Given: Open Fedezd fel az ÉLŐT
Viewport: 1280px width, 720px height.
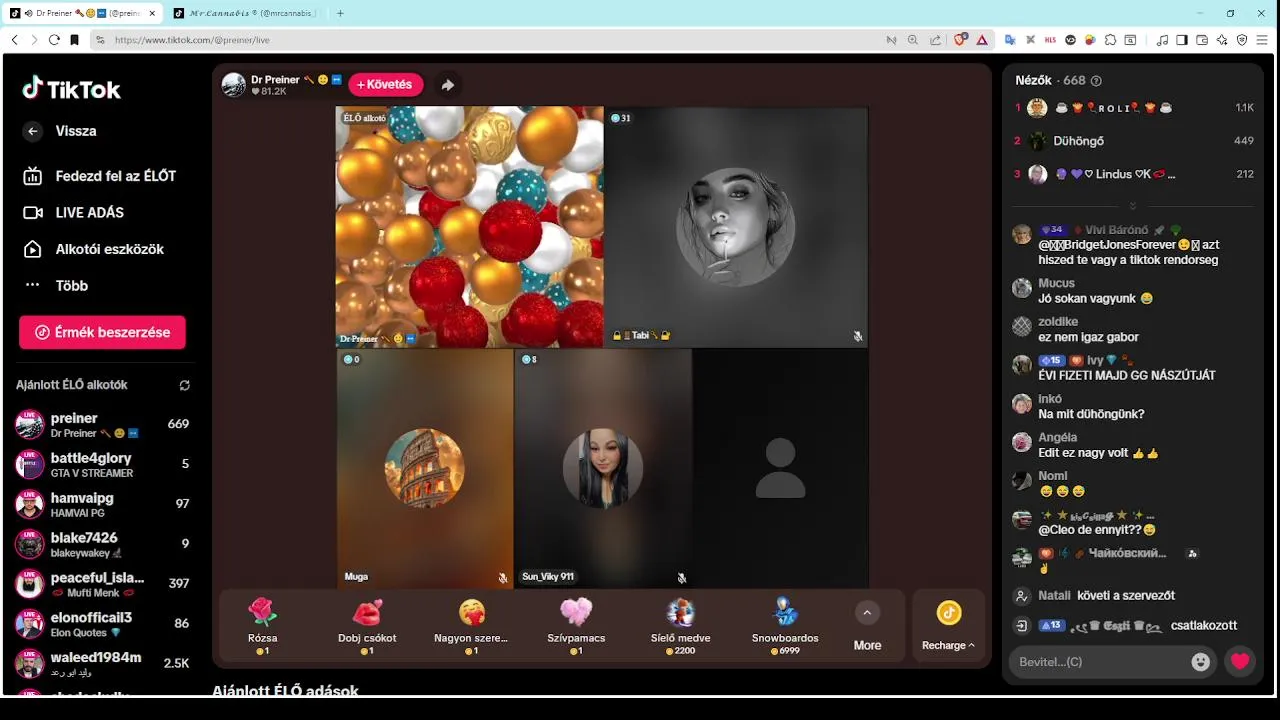Looking at the screenshot, I should tap(100, 176).
